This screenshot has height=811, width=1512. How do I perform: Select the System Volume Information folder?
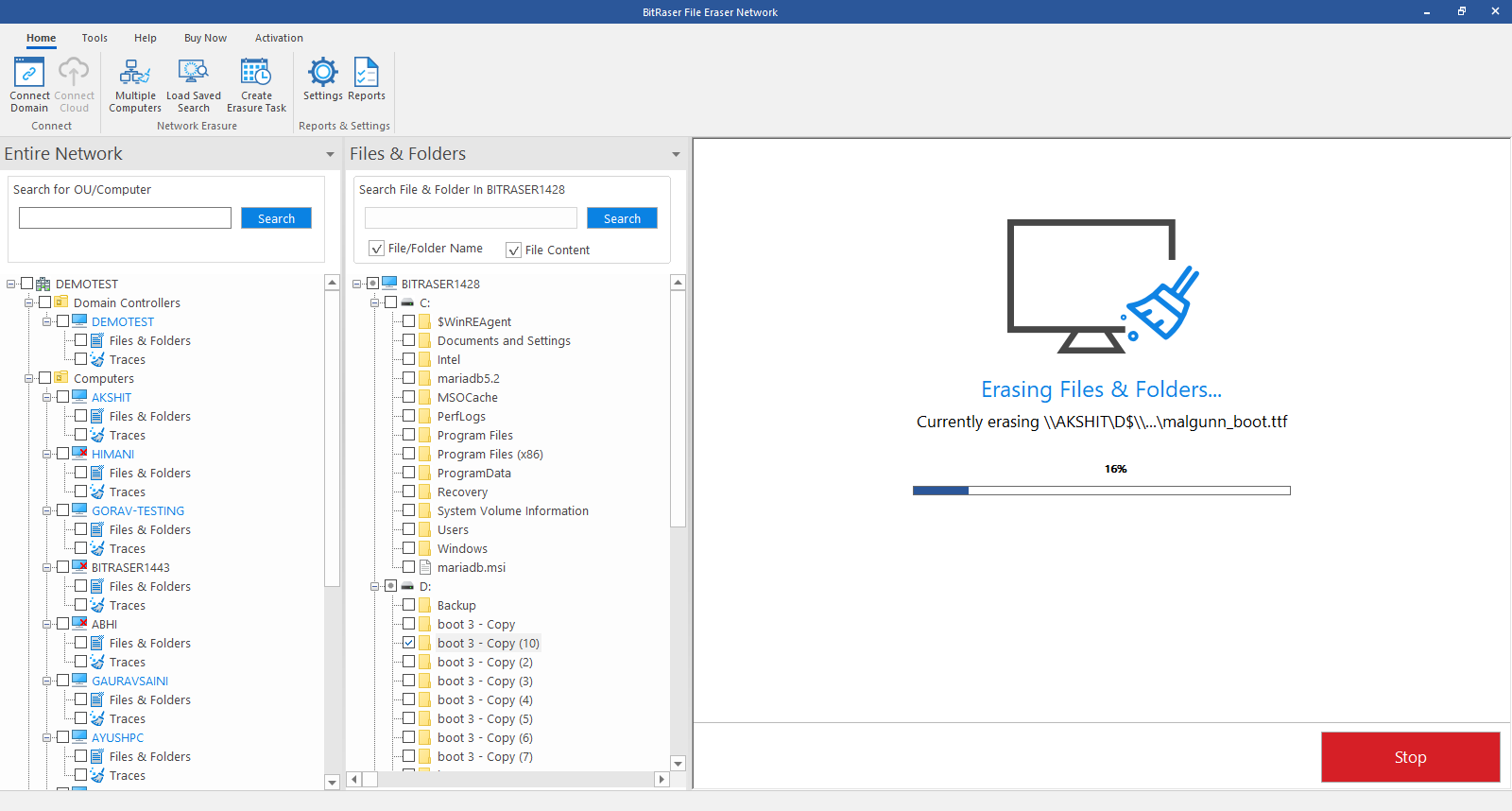tap(513, 510)
